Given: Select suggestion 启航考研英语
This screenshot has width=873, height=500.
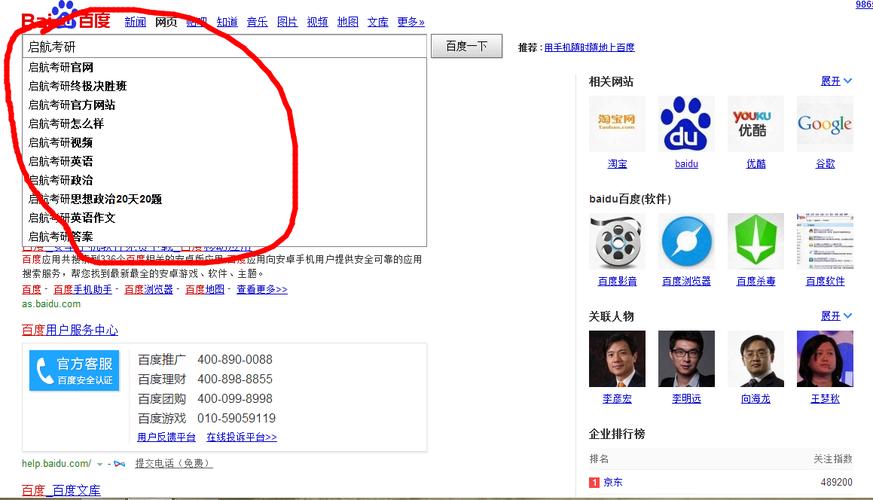Looking at the screenshot, I should (x=224, y=161).
